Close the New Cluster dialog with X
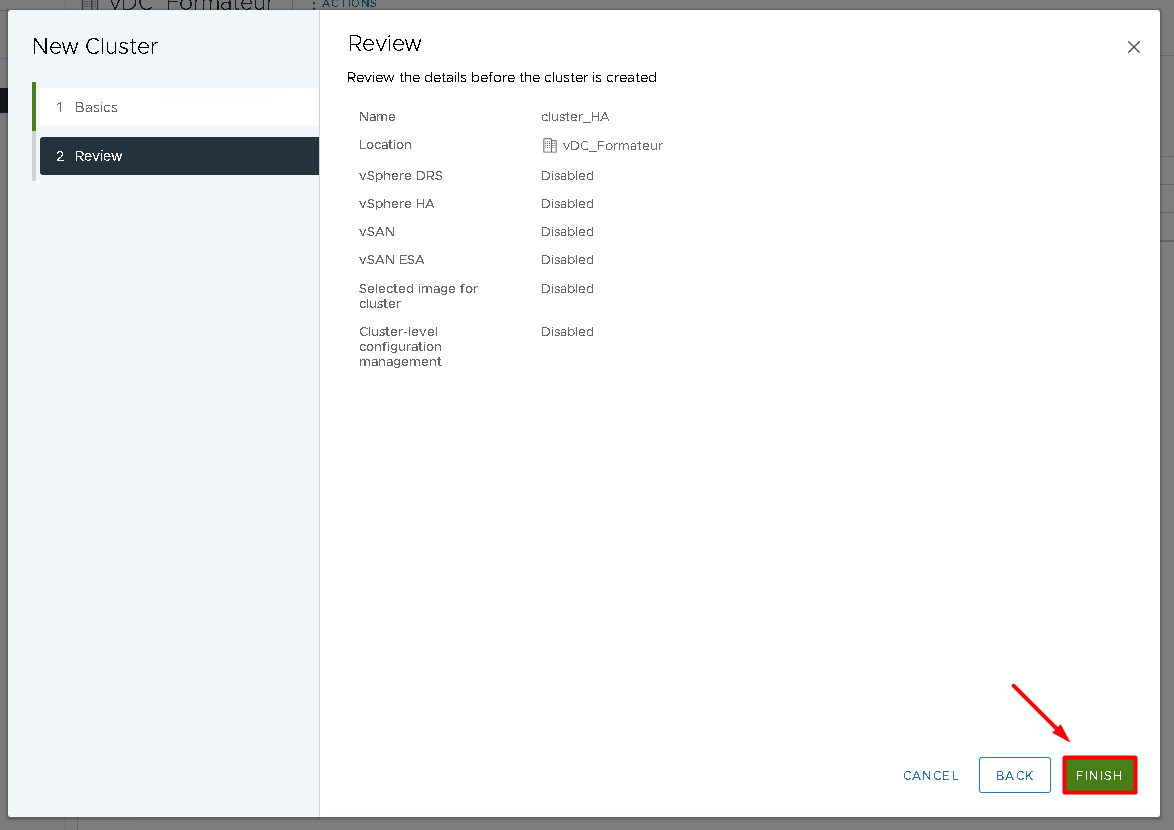The image size is (1174, 830). point(1134,47)
